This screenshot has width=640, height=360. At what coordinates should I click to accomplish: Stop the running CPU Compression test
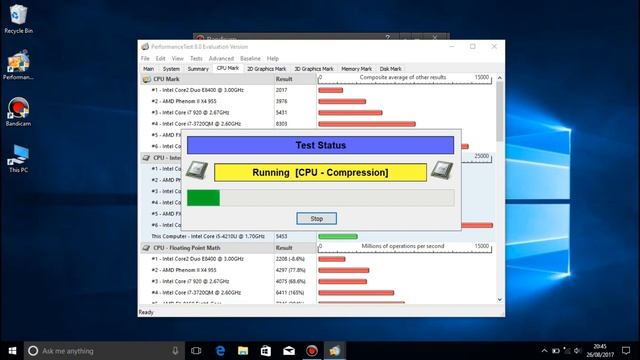coord(316,218)
